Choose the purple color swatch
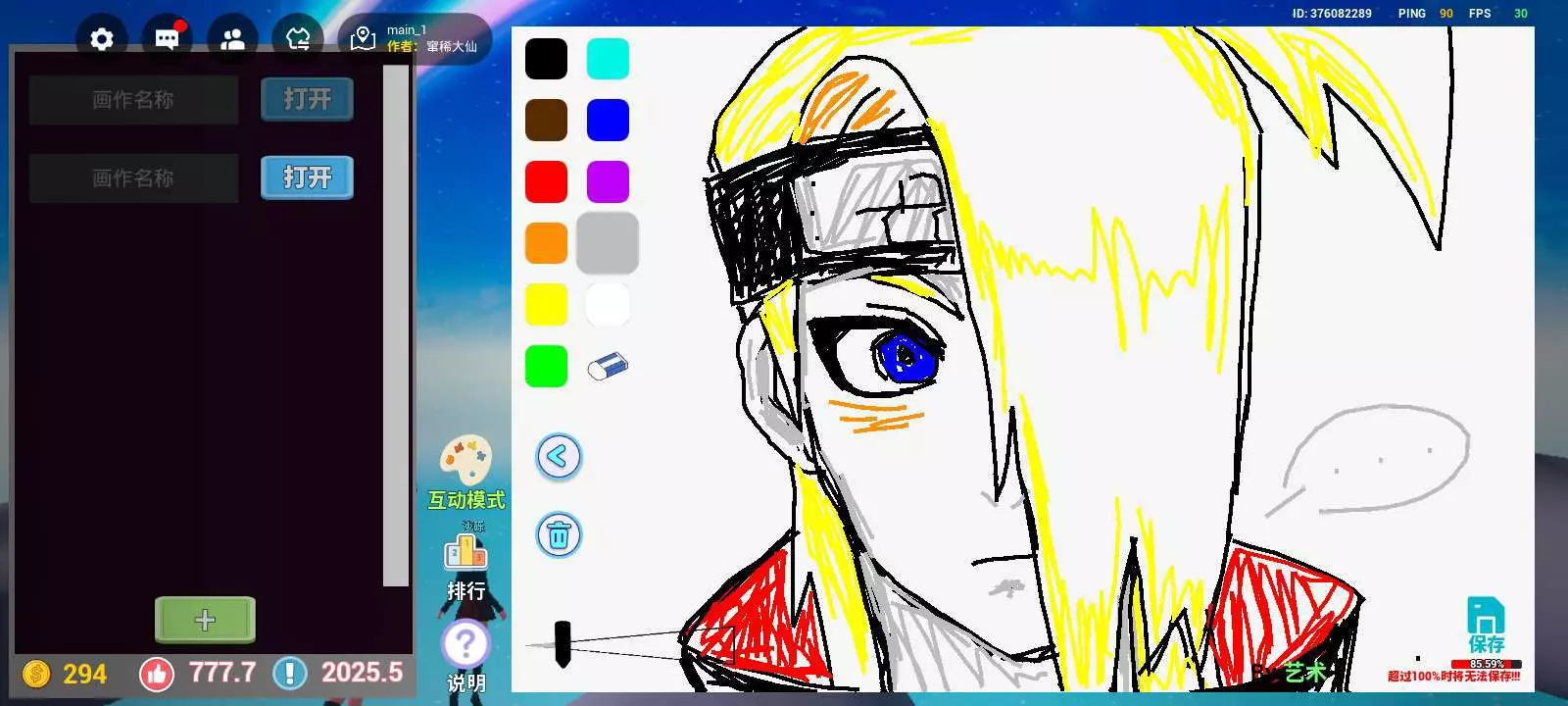This screenshot has width=1568, height=706. [x=608, y=181]
